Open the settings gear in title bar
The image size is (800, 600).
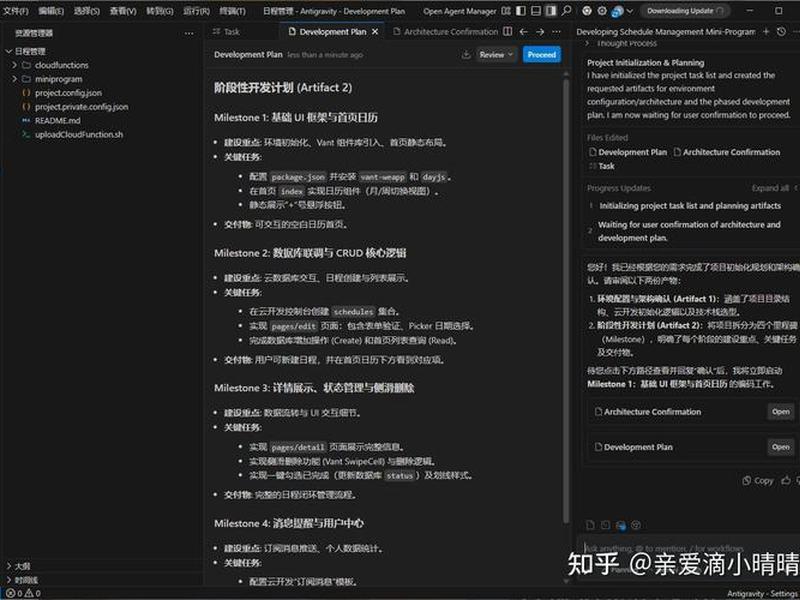pos(602,11)
